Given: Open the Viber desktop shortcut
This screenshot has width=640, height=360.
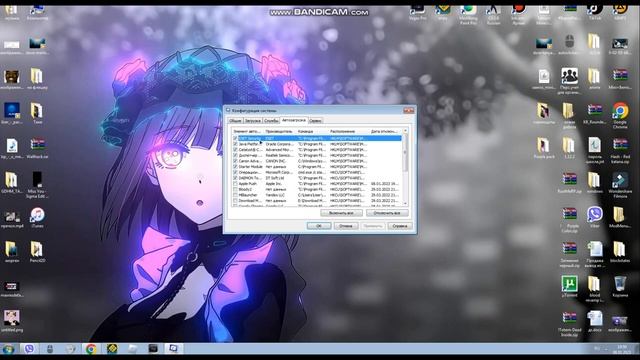Looking at the screenshot, I should [595, 217].
